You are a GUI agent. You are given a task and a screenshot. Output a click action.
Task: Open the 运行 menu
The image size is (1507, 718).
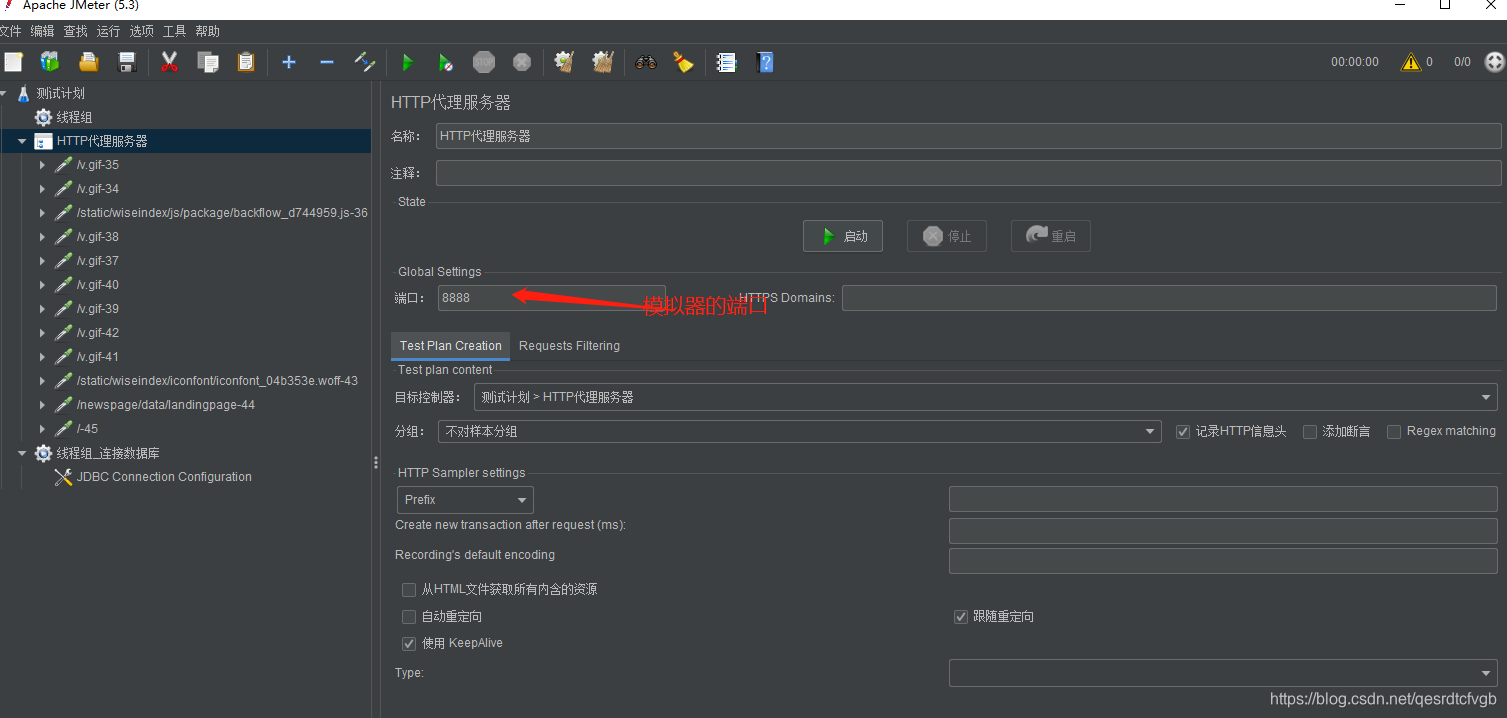pyautogui.click(x=108, y=32)
